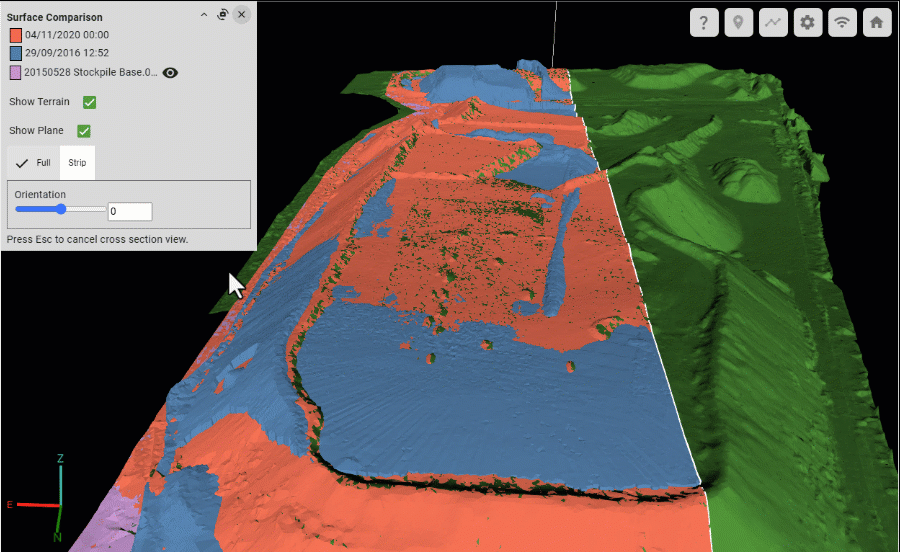The height and width of the screenshot is (552, 900).
Task: Toggle visibility of 20150528 Stockpile Base
Action: click(x=170, y=73)
